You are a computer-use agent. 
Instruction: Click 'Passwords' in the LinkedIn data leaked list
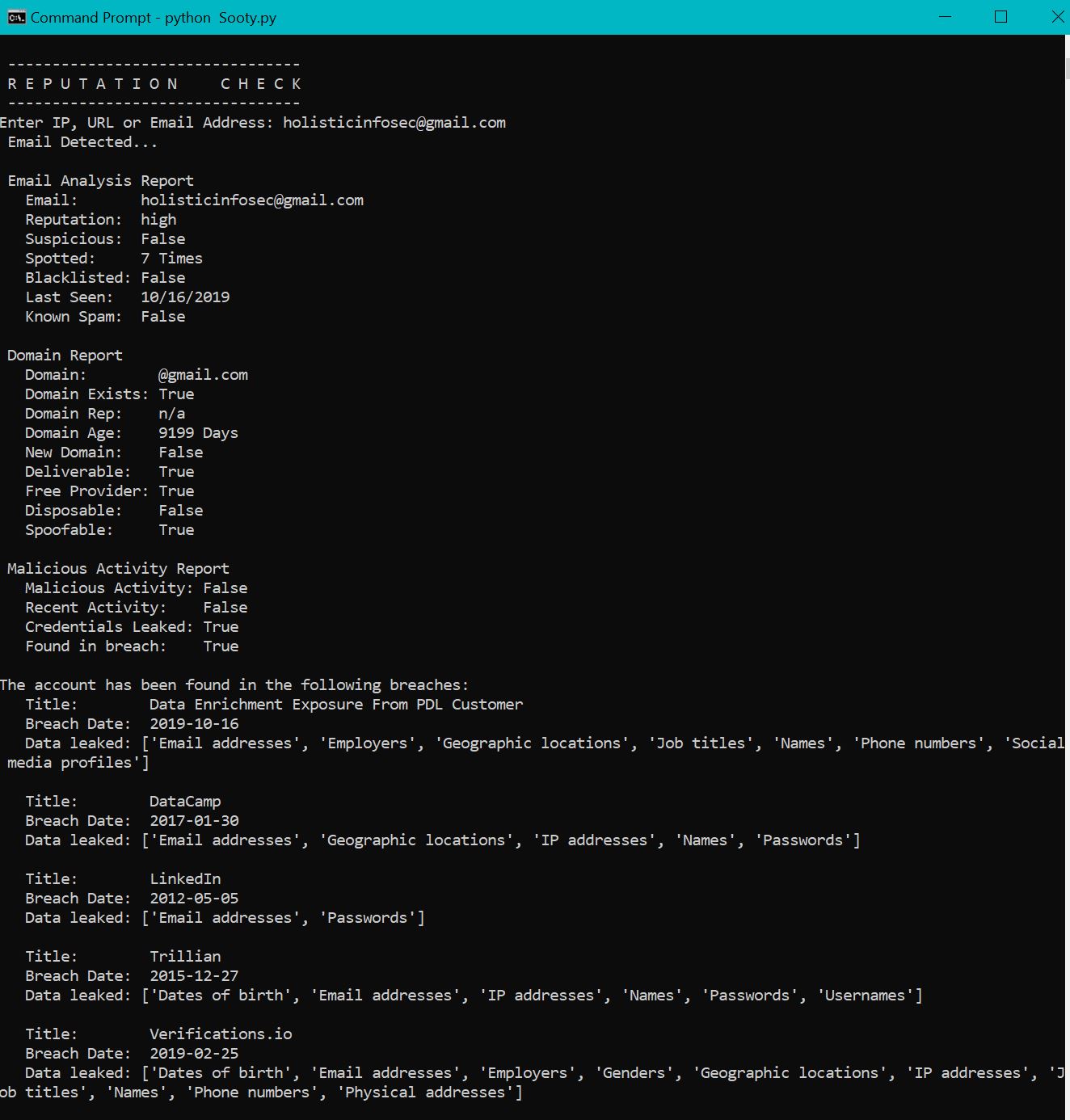click(368, 918)
